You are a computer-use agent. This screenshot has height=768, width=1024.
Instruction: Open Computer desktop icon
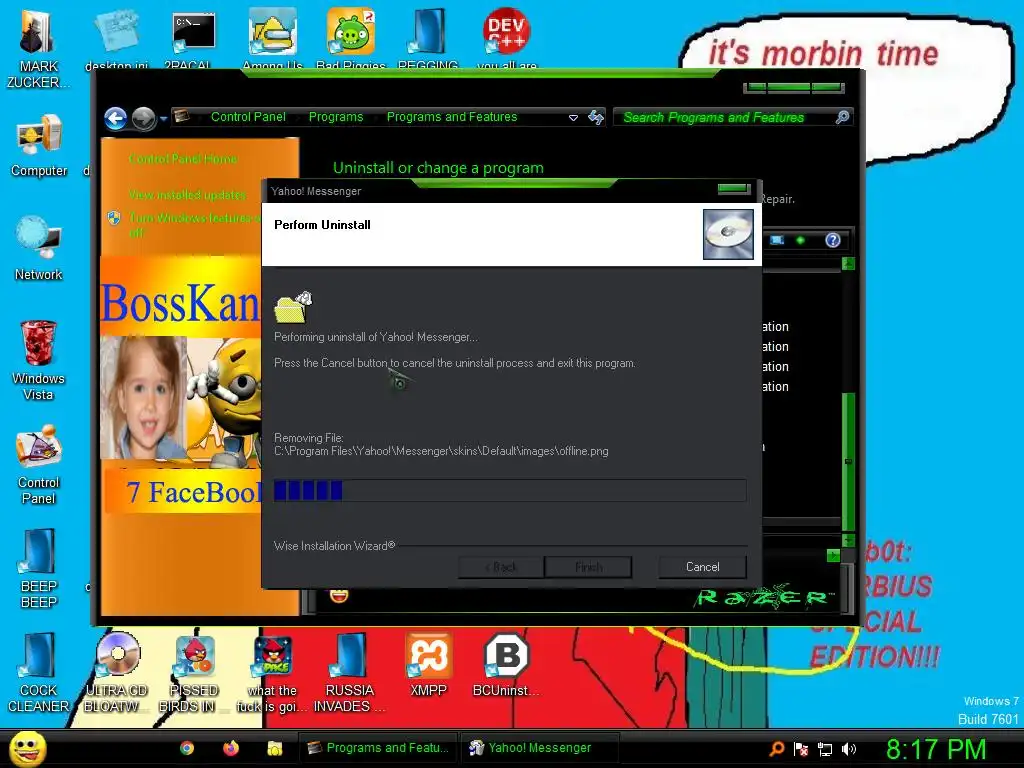coord(39,146)
